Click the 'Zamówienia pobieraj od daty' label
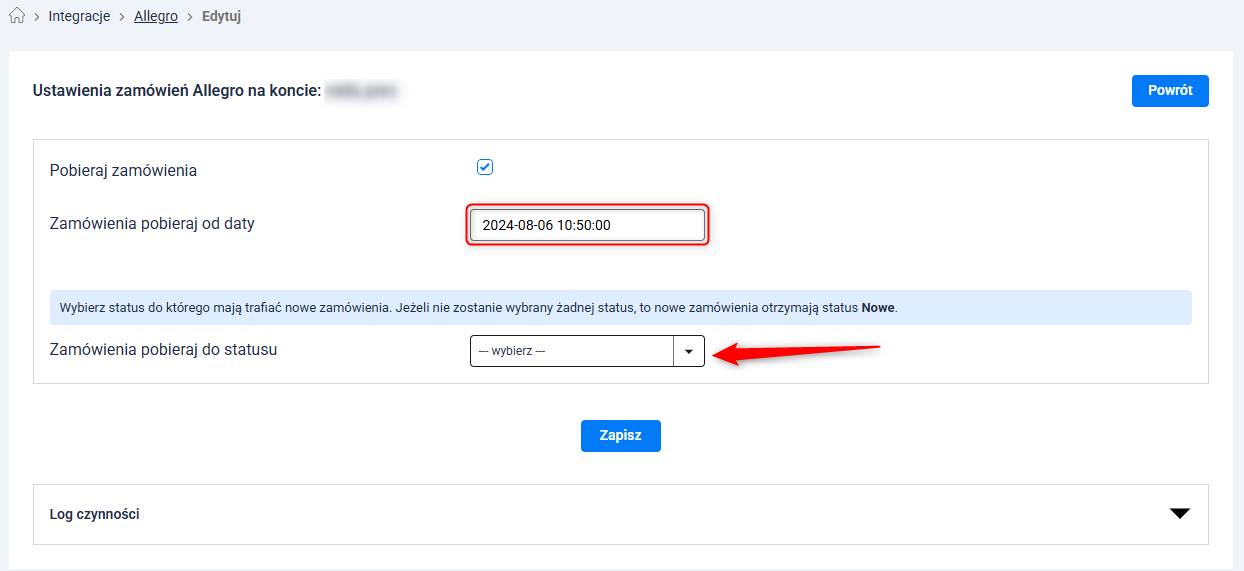 152,224
